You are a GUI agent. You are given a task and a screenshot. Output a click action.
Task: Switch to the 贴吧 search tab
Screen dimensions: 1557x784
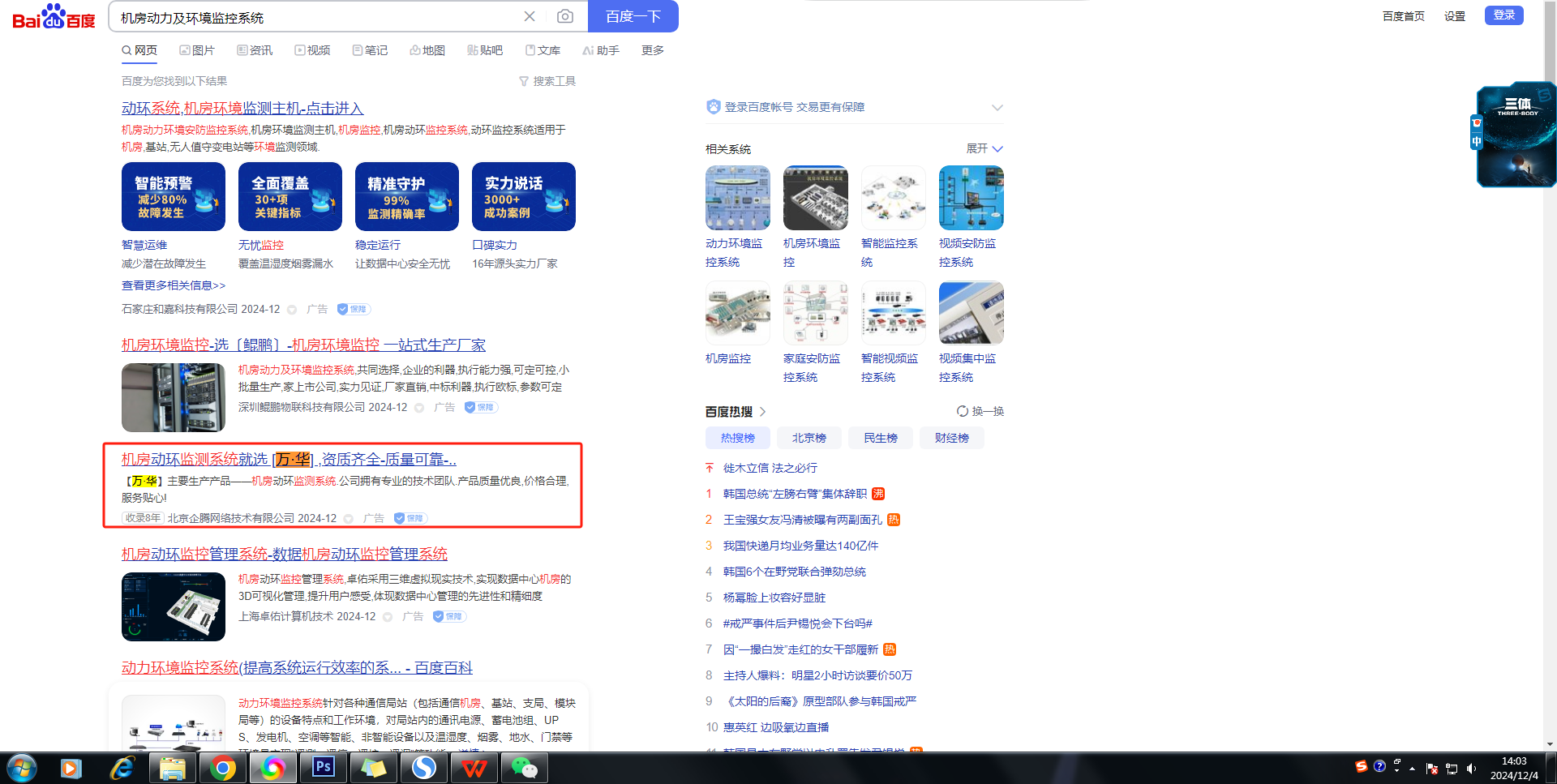(485, 50)
